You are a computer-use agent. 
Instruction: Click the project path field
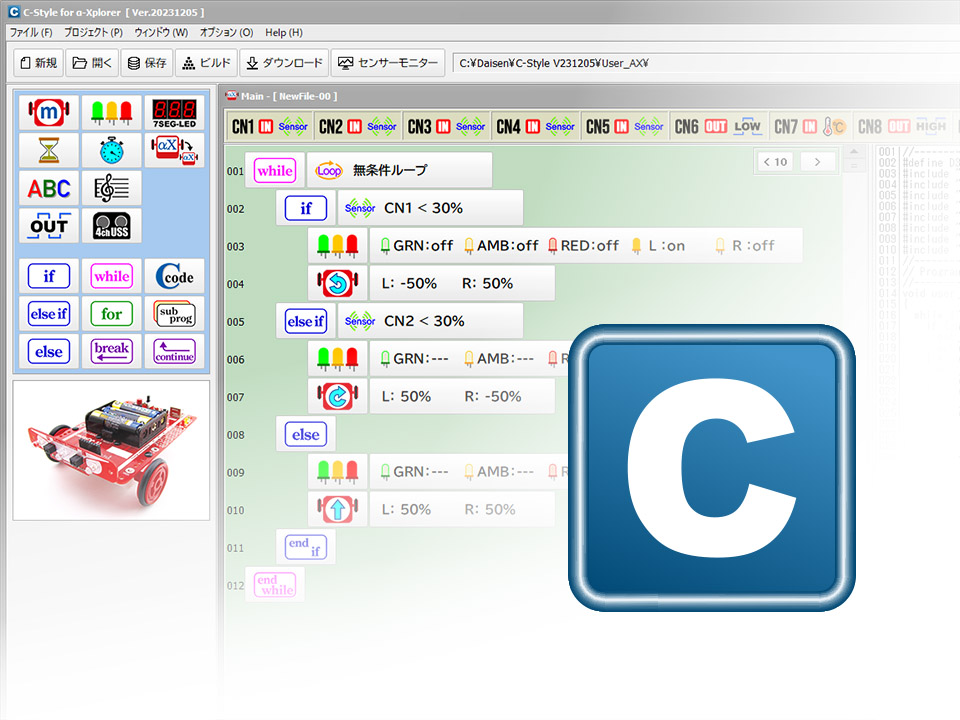(x=700, y=63)
